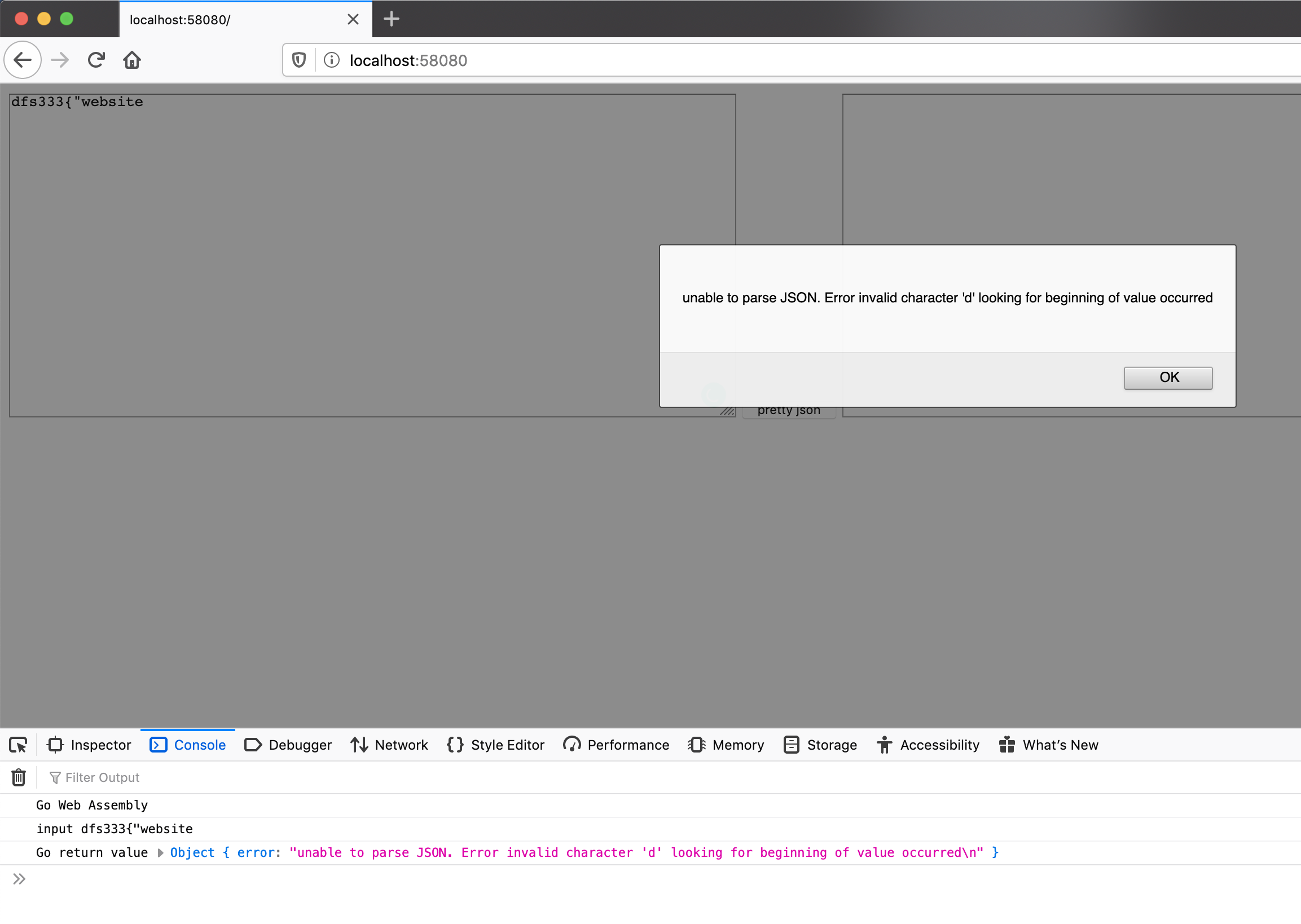Click the pretty json button
Screen dimensions: 1301x924
coord(789,409)
